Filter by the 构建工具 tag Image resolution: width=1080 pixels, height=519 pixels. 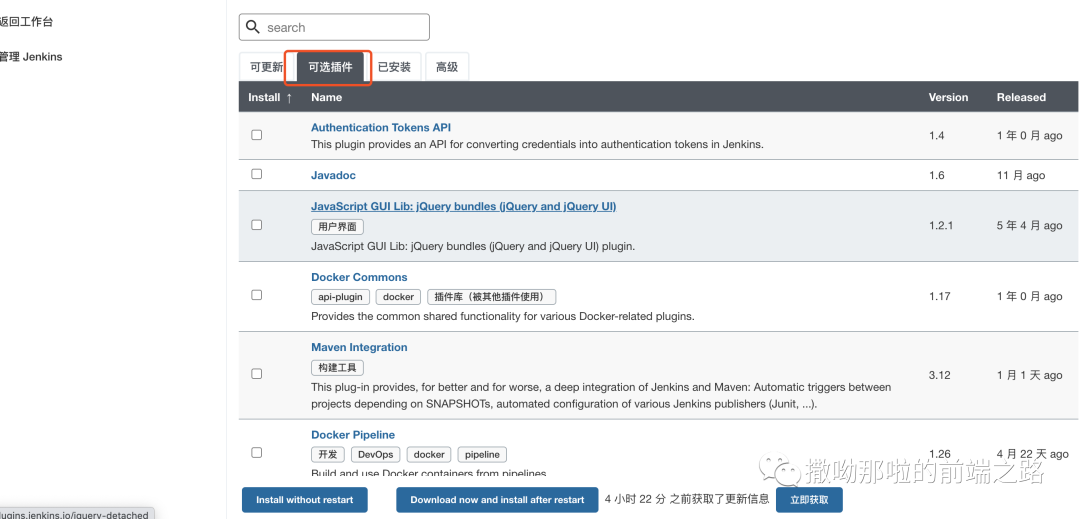pyautogui.click(x=338, y=368)
